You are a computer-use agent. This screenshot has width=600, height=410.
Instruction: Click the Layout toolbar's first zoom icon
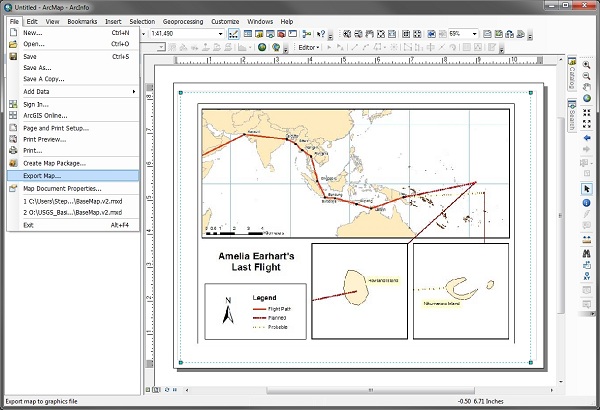tap(347, 34)
